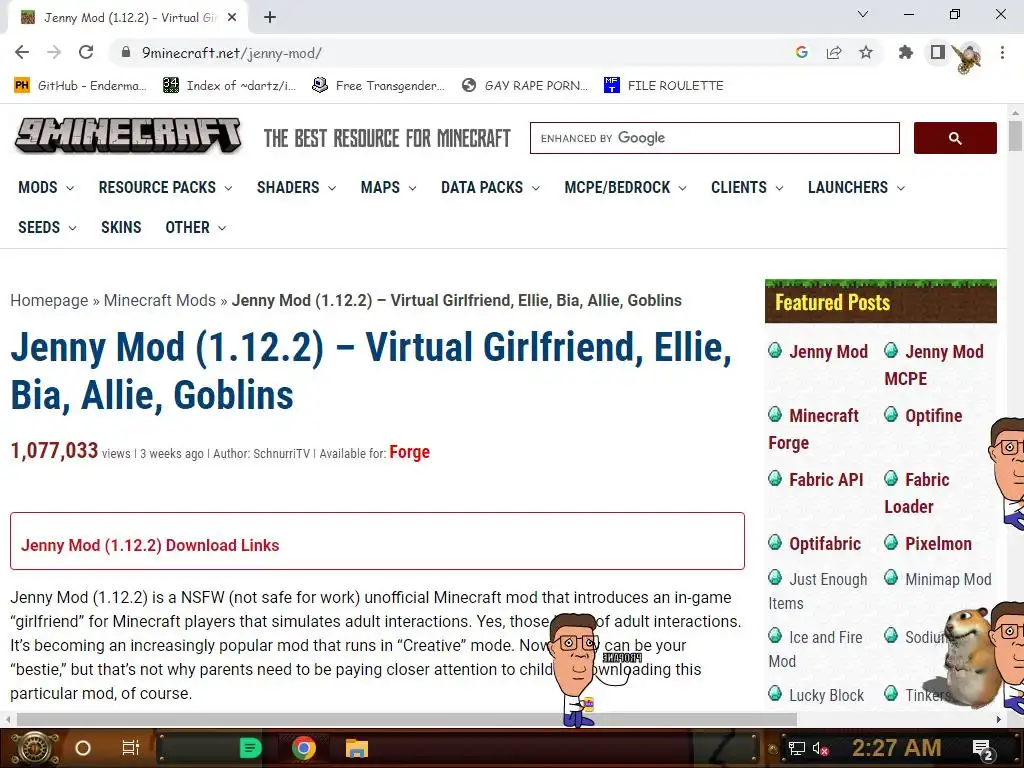Viewport: 1024px width, 768px height.
Task: Bookmark this page with the star icon
Action: pos(865,52)
